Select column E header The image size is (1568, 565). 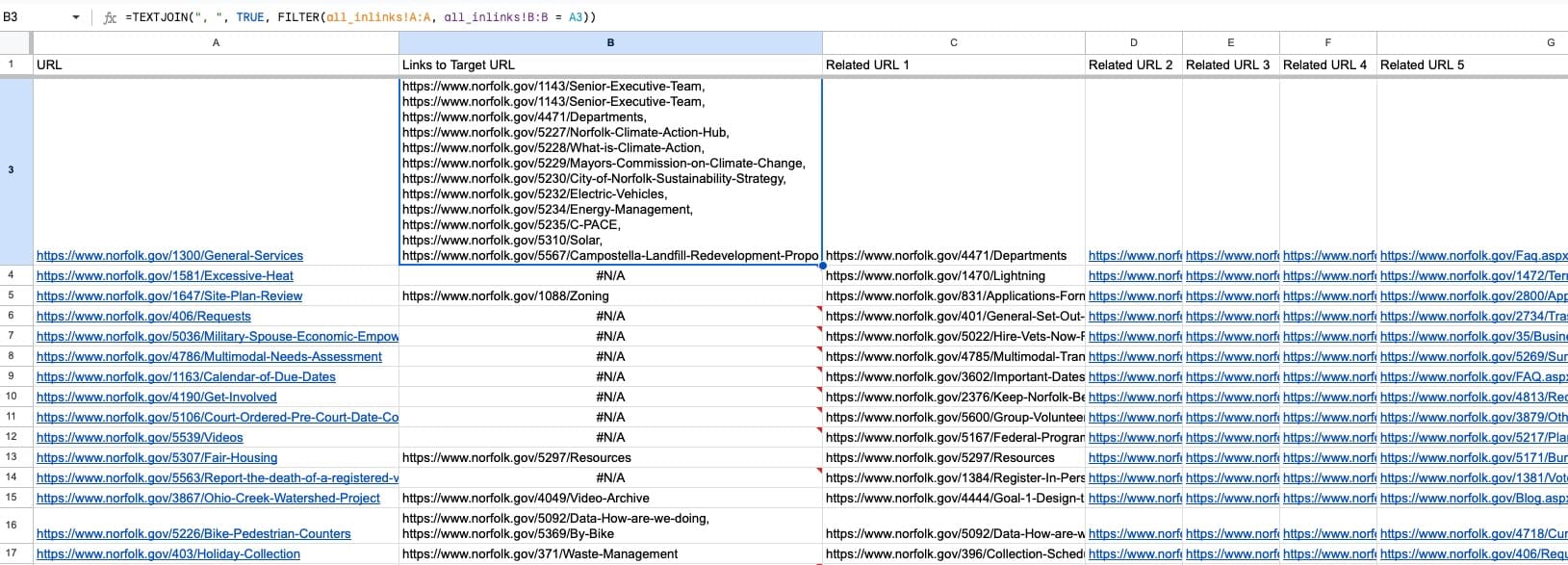[x=1231, y=42]
